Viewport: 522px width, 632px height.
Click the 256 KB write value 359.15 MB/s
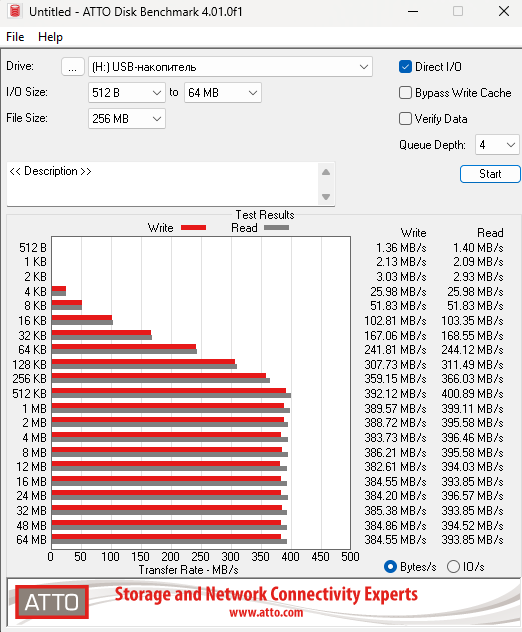point(395,379)
